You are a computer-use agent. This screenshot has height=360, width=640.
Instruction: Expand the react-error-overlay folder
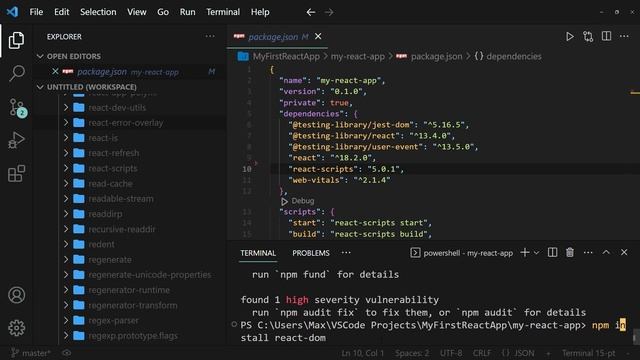(x=66, y=123)
